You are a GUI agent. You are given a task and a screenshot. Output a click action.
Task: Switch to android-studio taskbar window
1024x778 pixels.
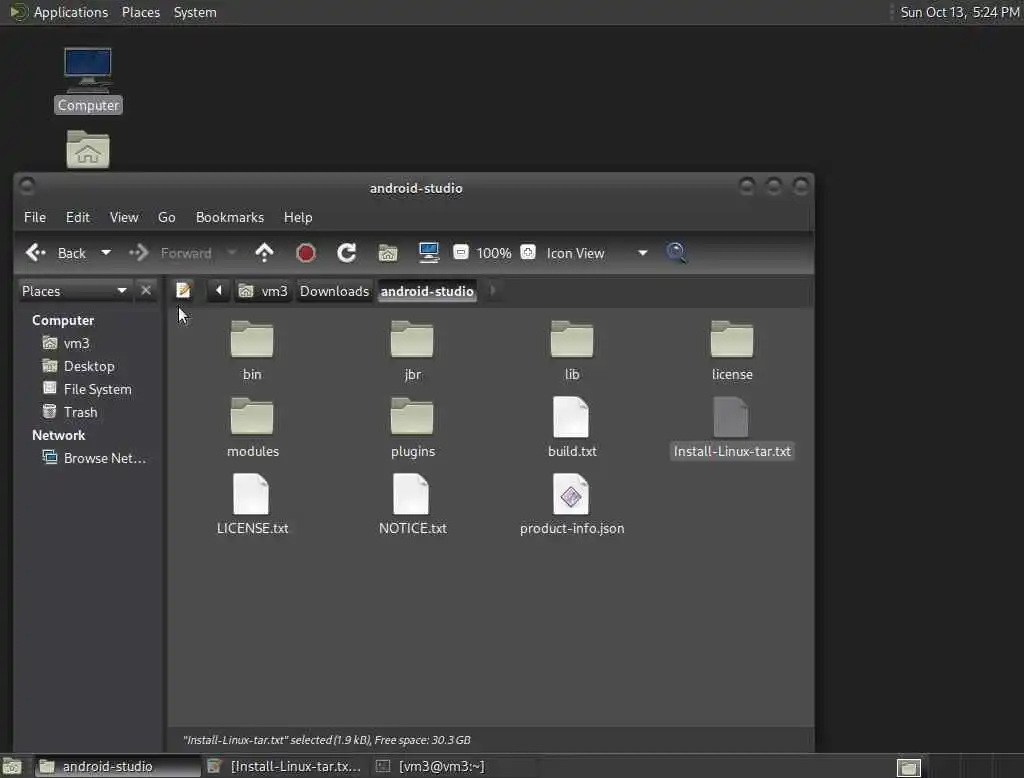pyautogui.click(x=118, y=766)
